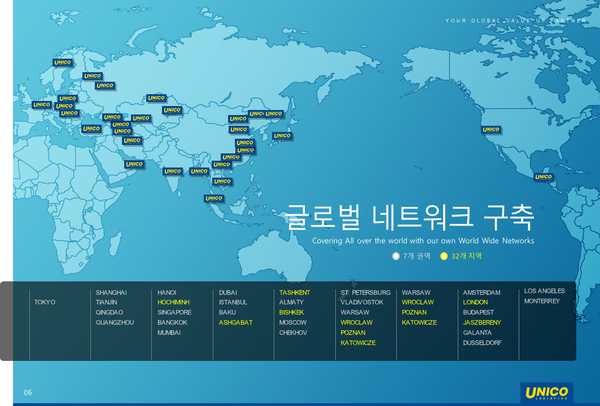The height and width of the screenshot is (406, 600).
Task: Open the SHANGHAI city entry
Action: [110, 292]
